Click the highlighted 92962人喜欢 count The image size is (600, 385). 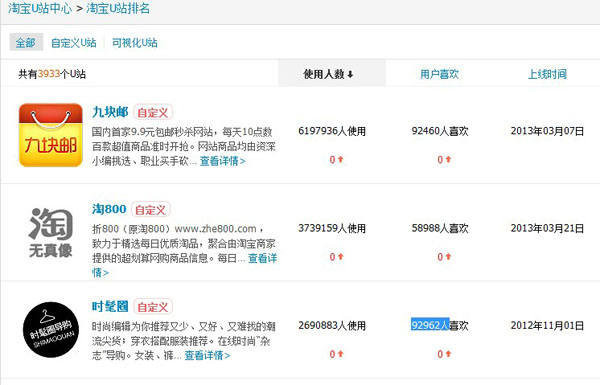pos(440,326)
